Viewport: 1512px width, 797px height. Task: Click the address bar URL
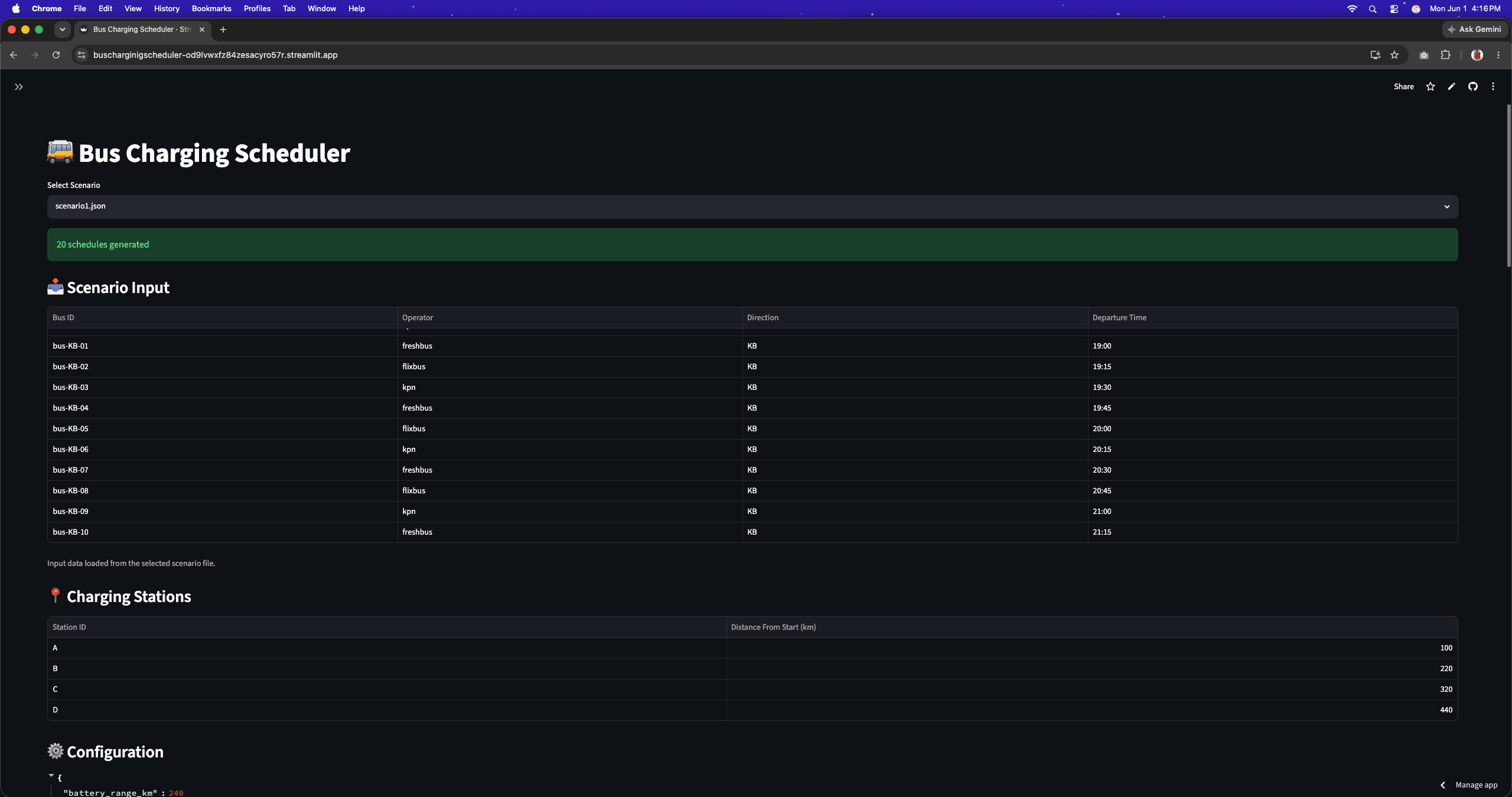(216, 55)
